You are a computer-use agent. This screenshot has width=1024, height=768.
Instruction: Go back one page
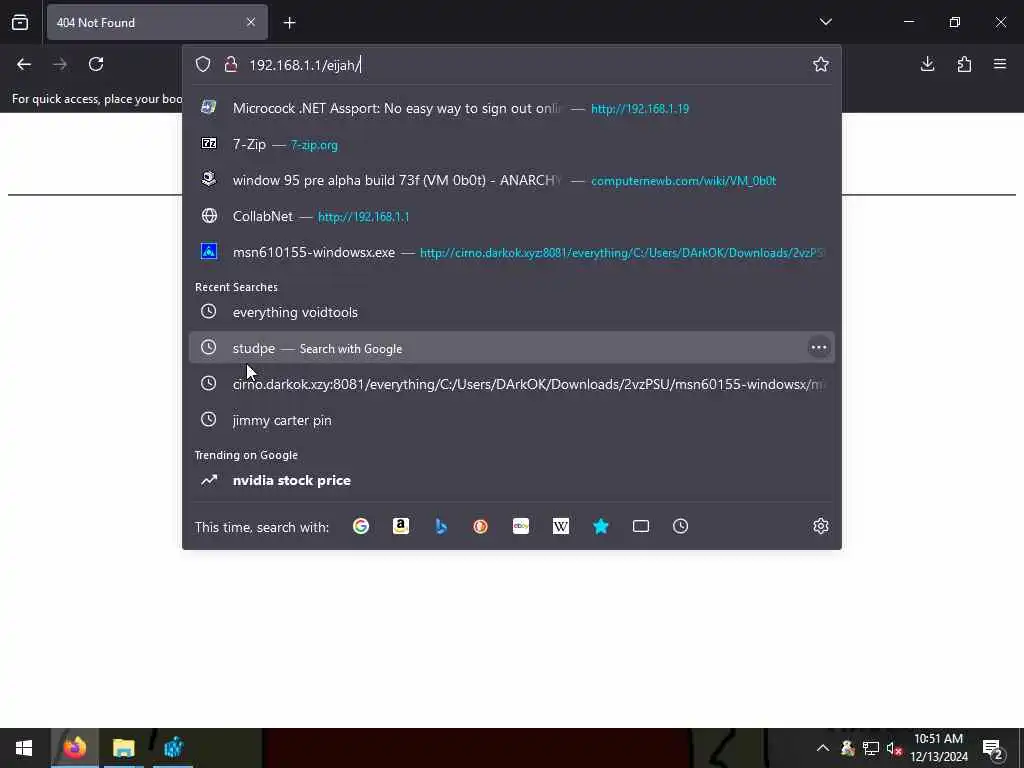pyautogui.click(x=24, y=64)
